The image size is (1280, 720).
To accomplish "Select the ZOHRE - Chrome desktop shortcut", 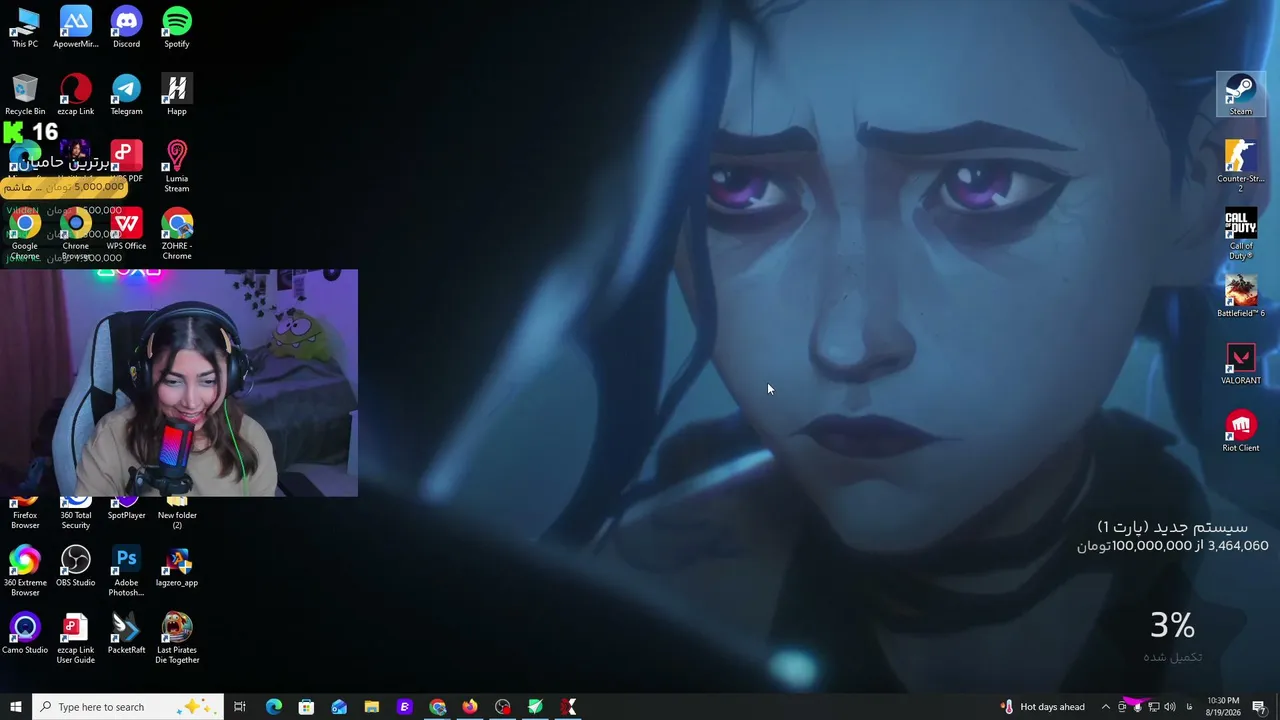I will pyautogui.click(x=177, y=235).
